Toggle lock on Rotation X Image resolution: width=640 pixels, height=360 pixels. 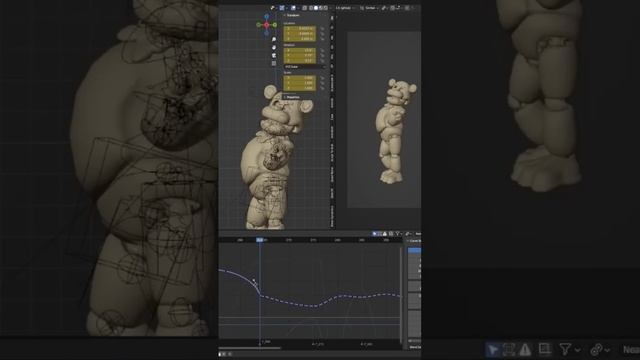(322, 50)
